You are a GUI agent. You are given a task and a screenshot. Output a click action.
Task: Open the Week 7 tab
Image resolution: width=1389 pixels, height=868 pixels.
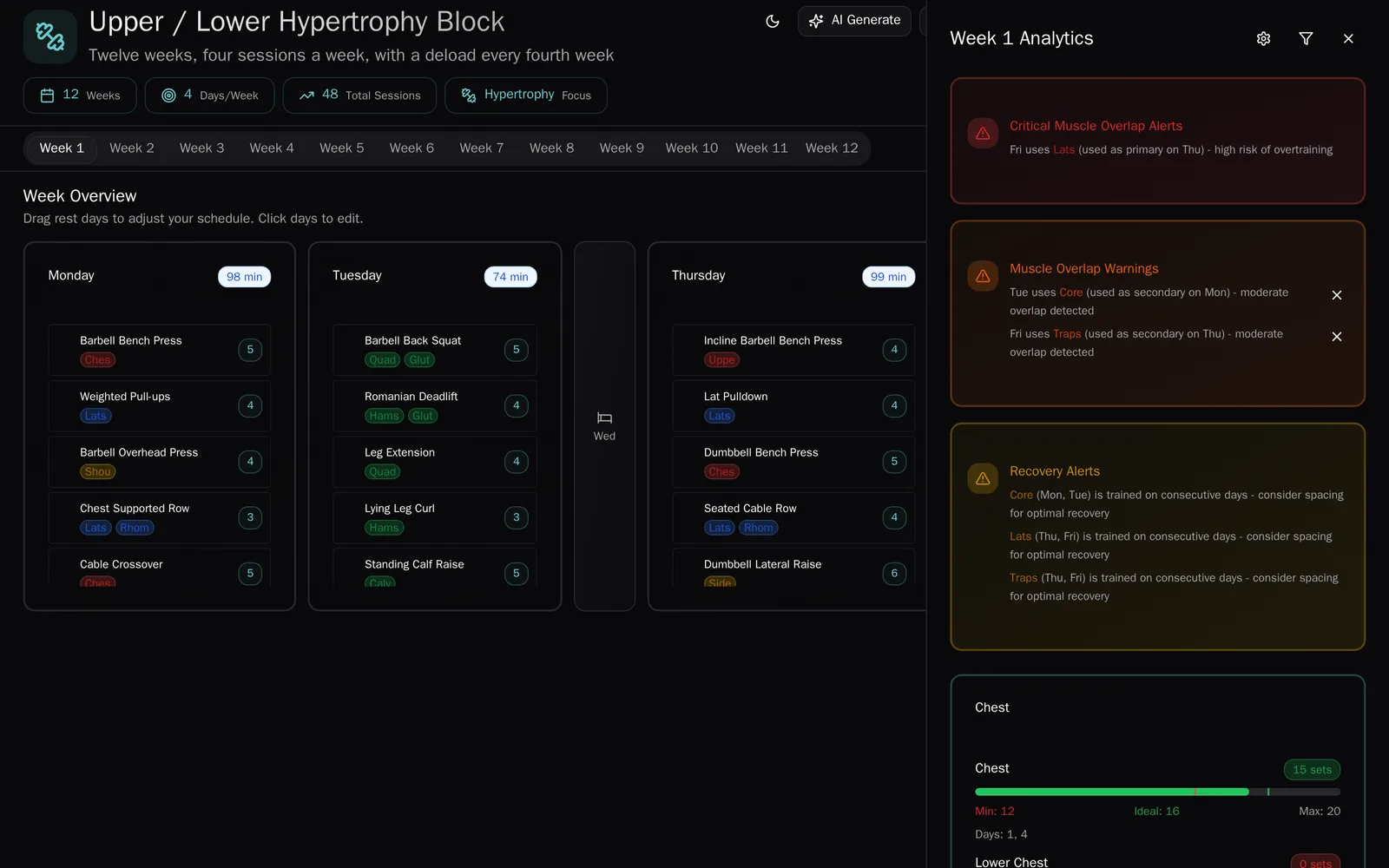482,148
